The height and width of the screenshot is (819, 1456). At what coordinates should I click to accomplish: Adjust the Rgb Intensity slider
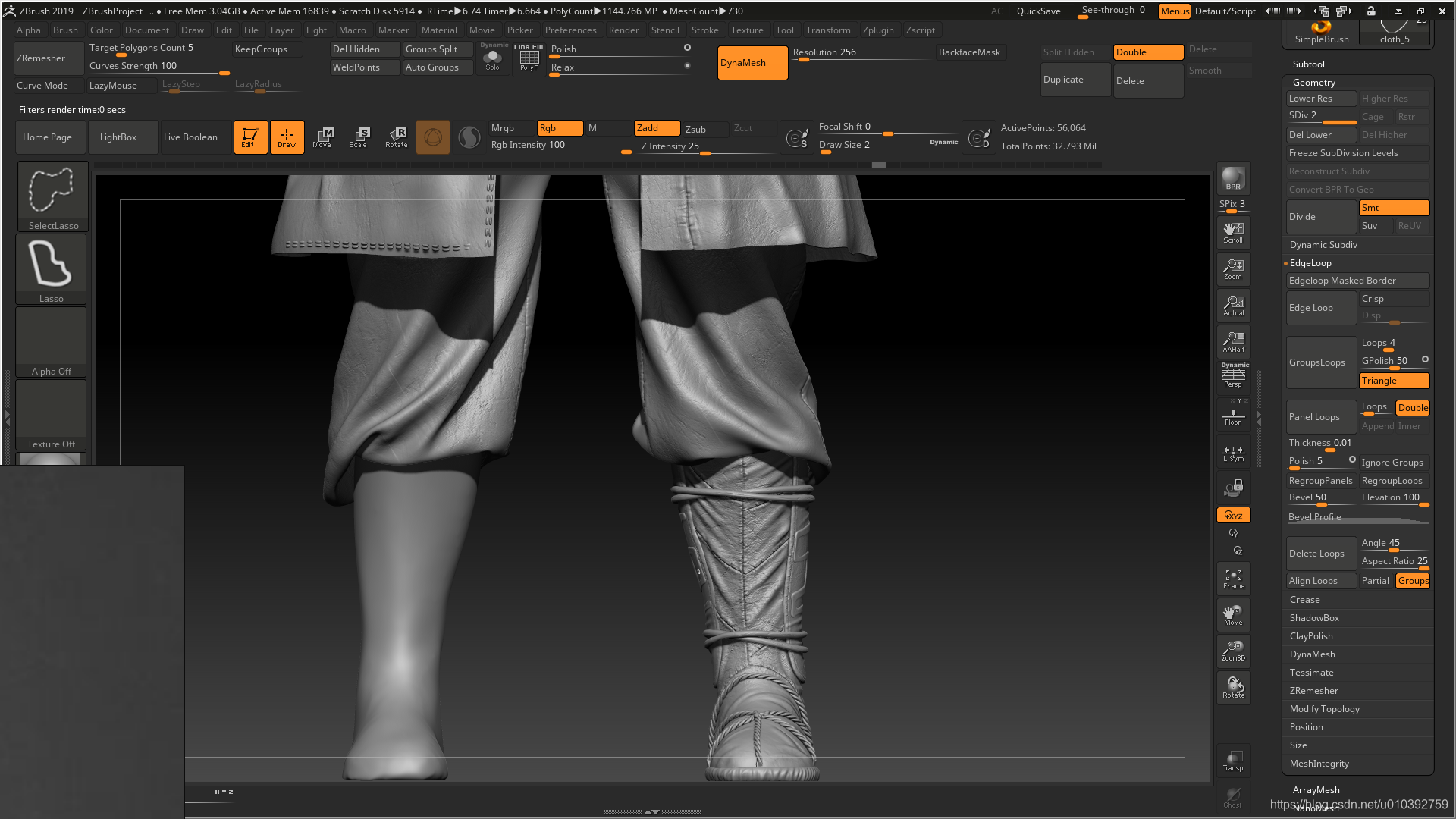561,146
